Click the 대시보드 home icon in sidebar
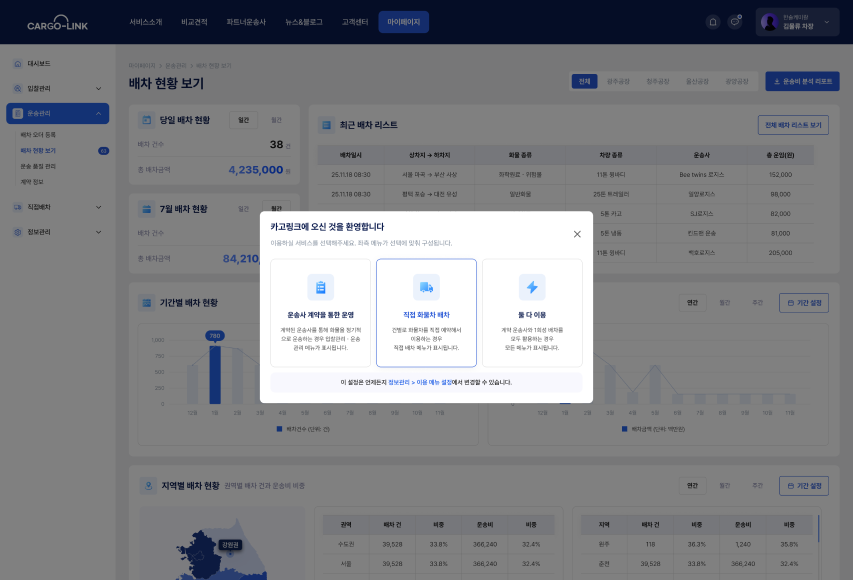The height and width of the screenshot is (580, 853). (x=18, y=64)
